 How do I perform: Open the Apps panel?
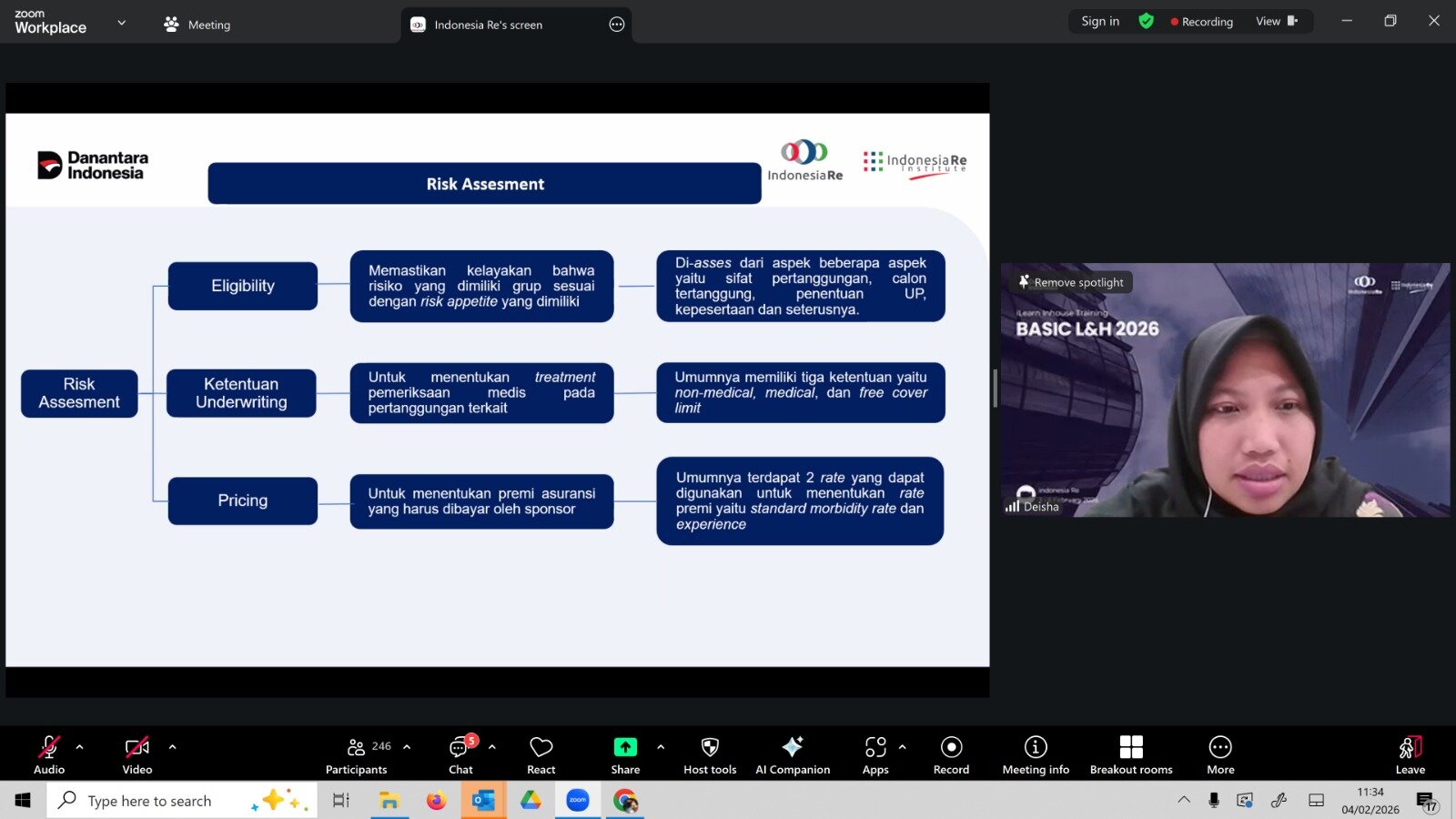[x=875, y=754]
